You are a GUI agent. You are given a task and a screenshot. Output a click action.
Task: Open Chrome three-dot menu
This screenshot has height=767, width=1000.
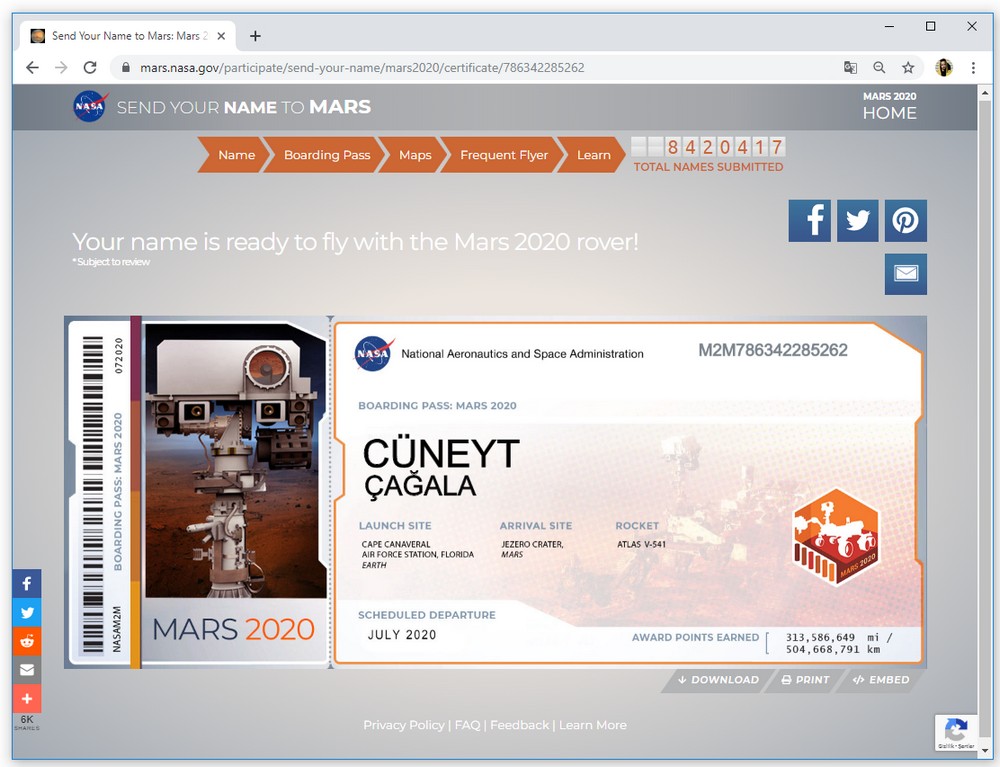[x=973, y=68]
